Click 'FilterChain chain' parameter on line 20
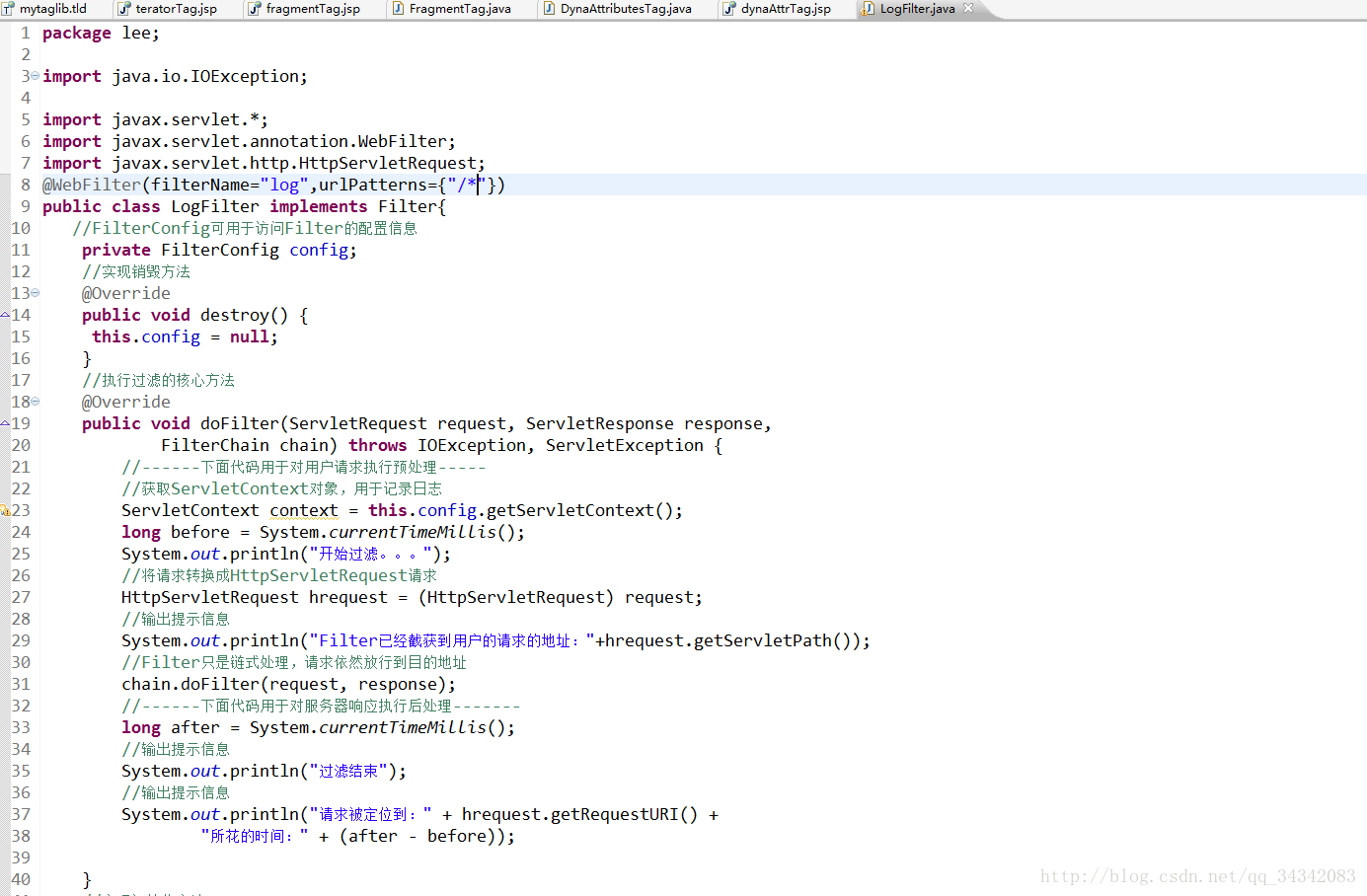The height and width of the screenshot is (896, 1367). (244, 446)
